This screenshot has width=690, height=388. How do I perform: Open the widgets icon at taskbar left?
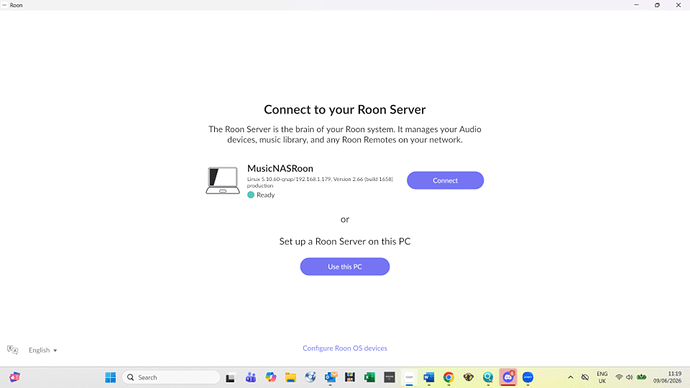[x=14, y=377]
